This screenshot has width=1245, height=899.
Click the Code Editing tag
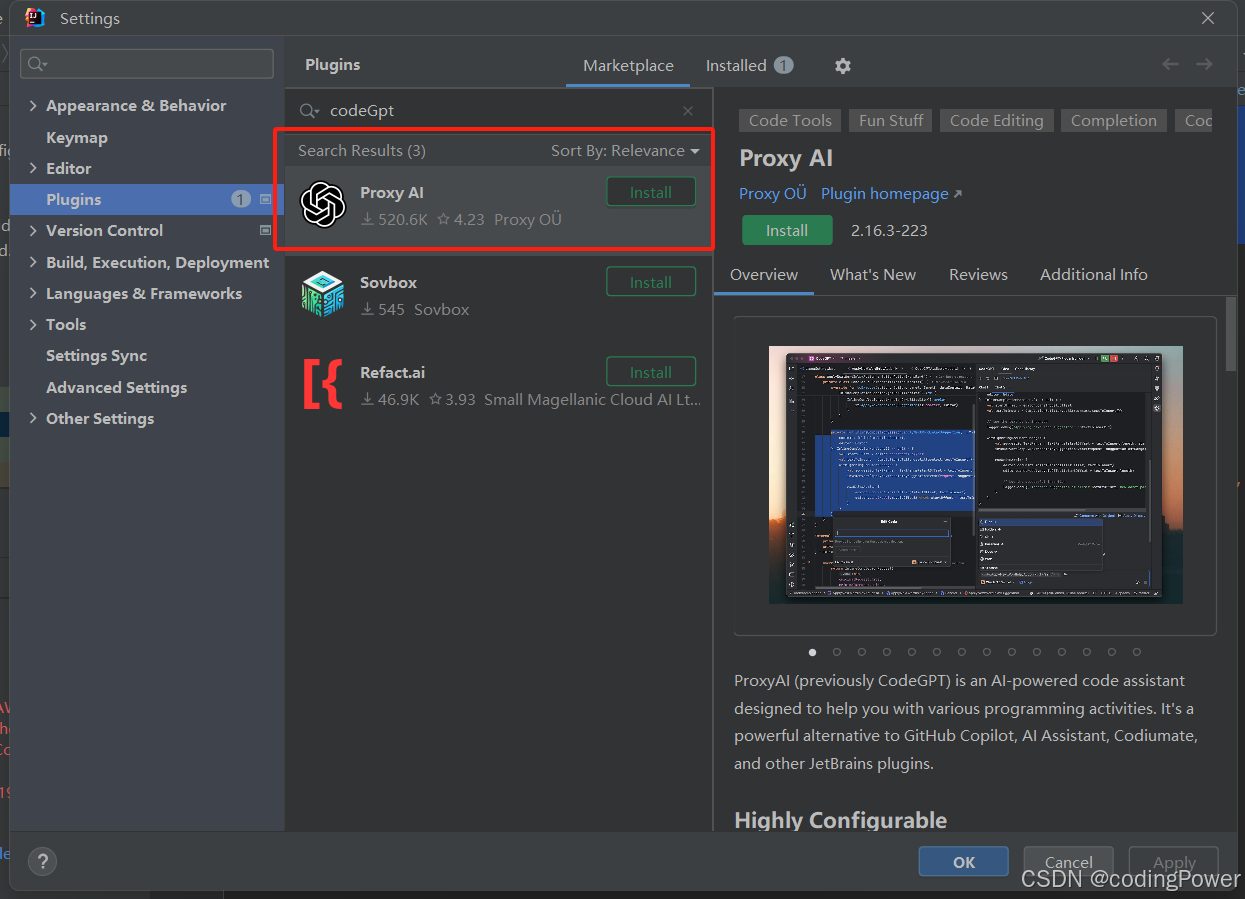pos(996,120)
